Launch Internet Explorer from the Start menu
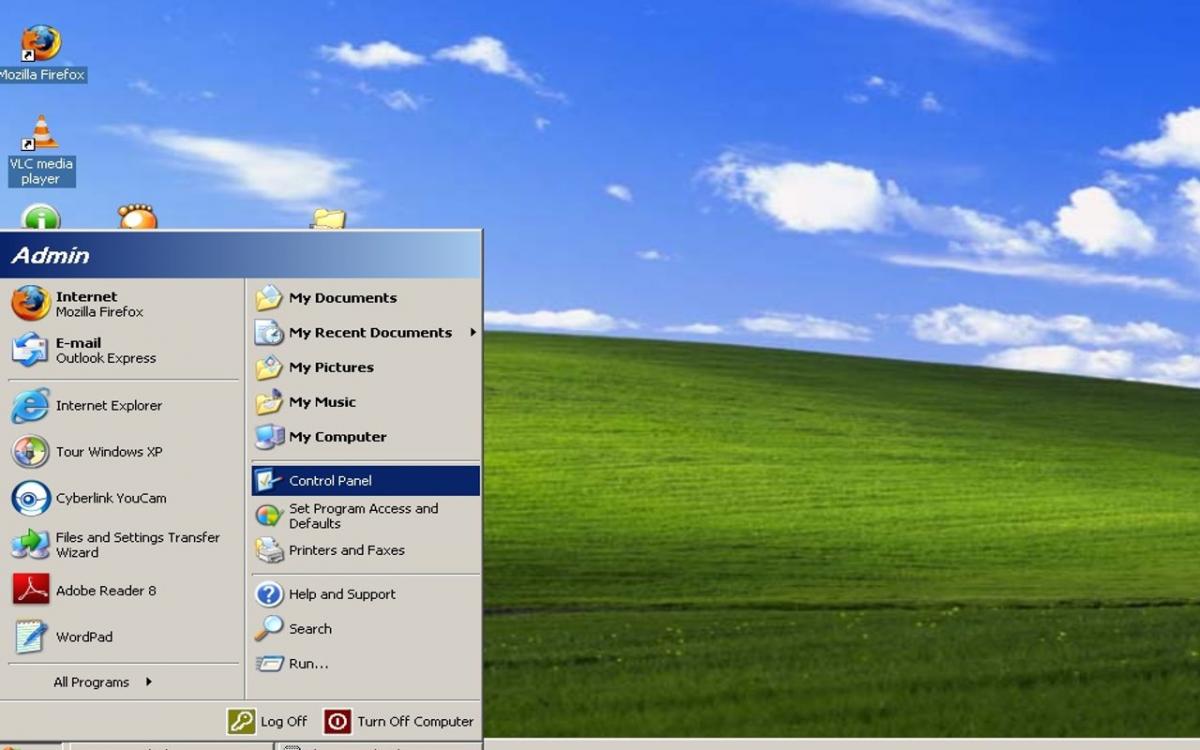Viewport: 1200px width, 750px height. [124, 406]
